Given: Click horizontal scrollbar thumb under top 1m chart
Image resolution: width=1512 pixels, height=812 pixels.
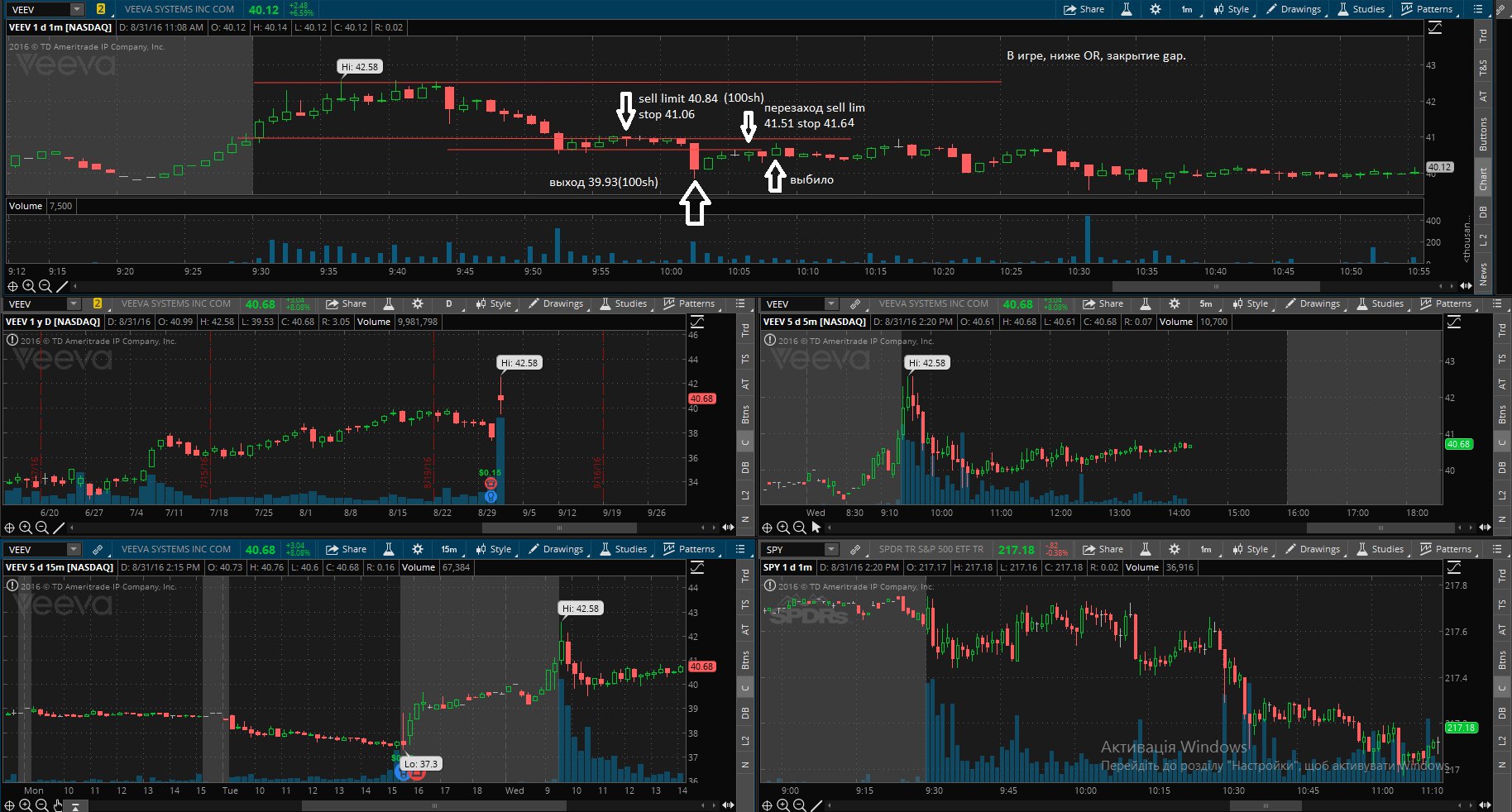Looking at the screenshot, I should pos(1216,286).
